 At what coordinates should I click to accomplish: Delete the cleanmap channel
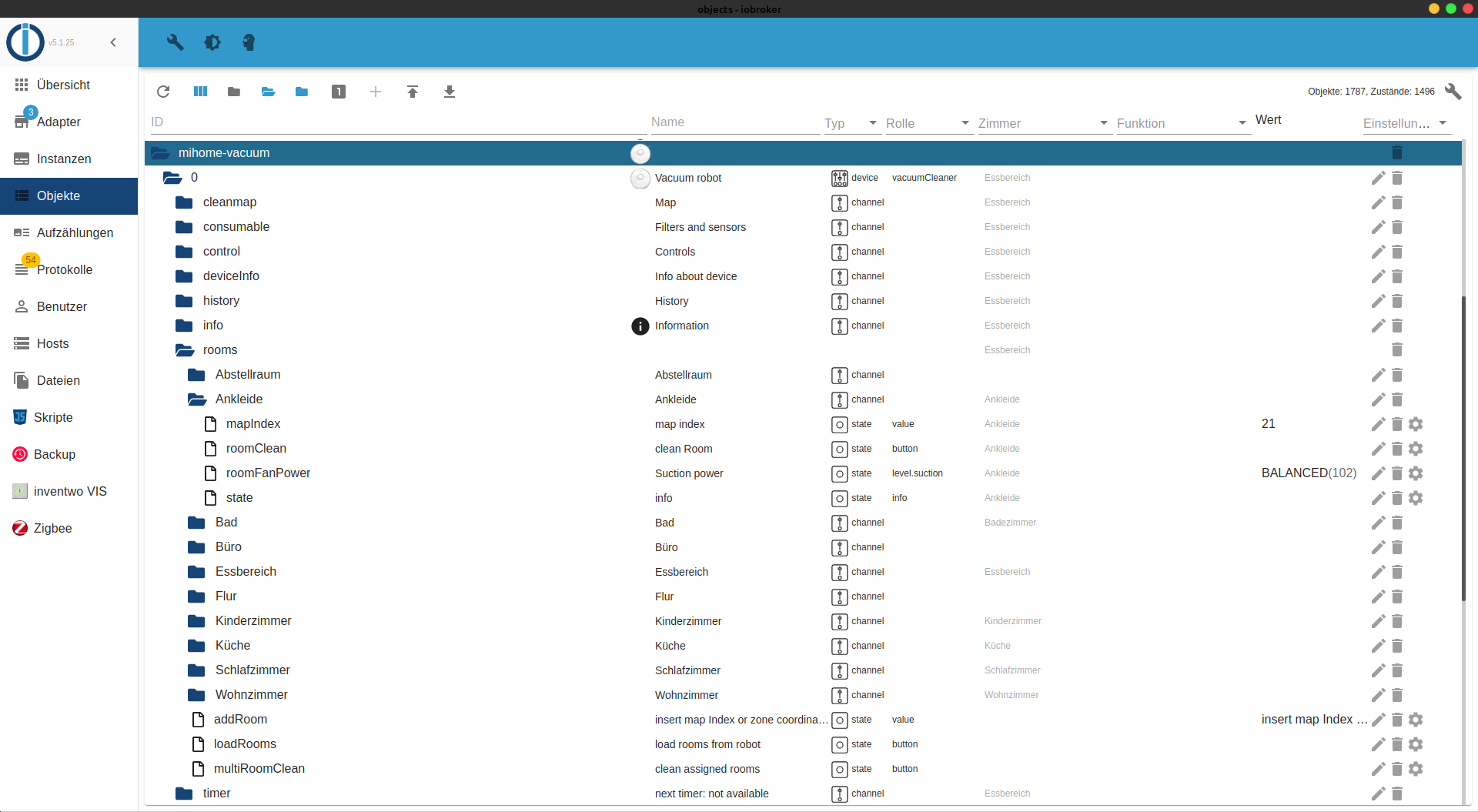point(1397,202)
